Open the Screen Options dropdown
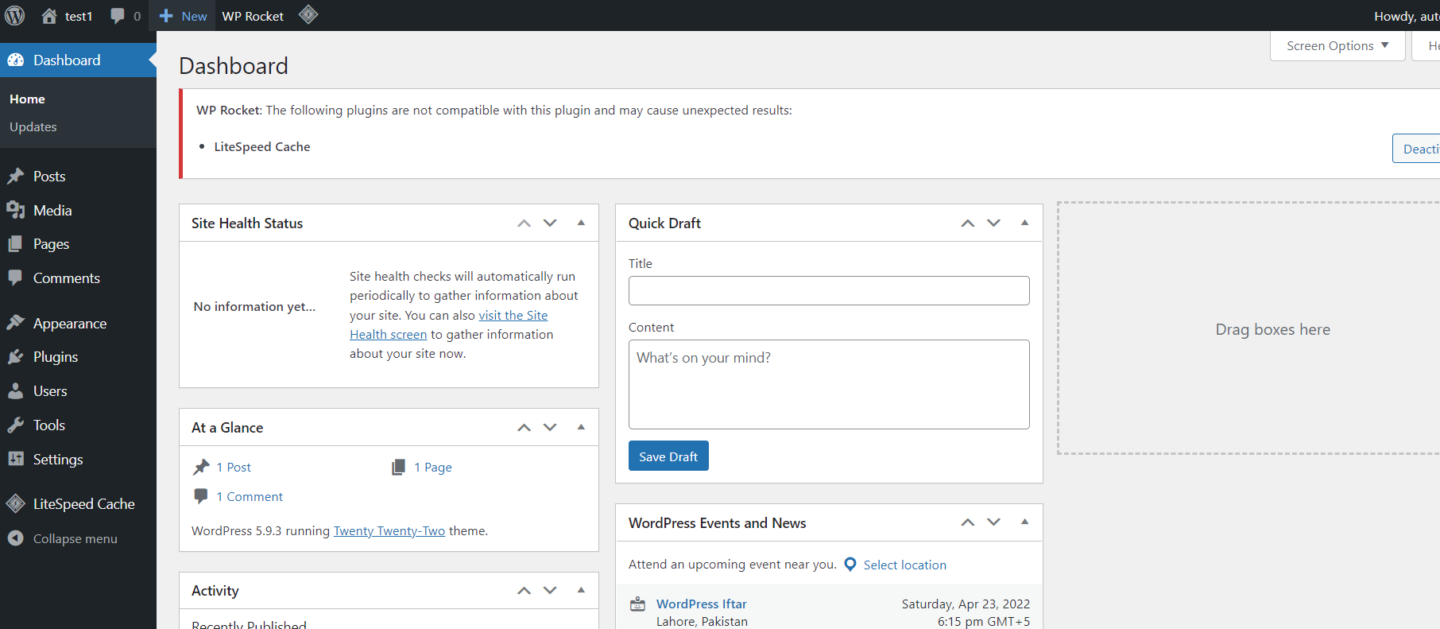This screenshot has width=1440, height=629. (x=1337, y=45)
